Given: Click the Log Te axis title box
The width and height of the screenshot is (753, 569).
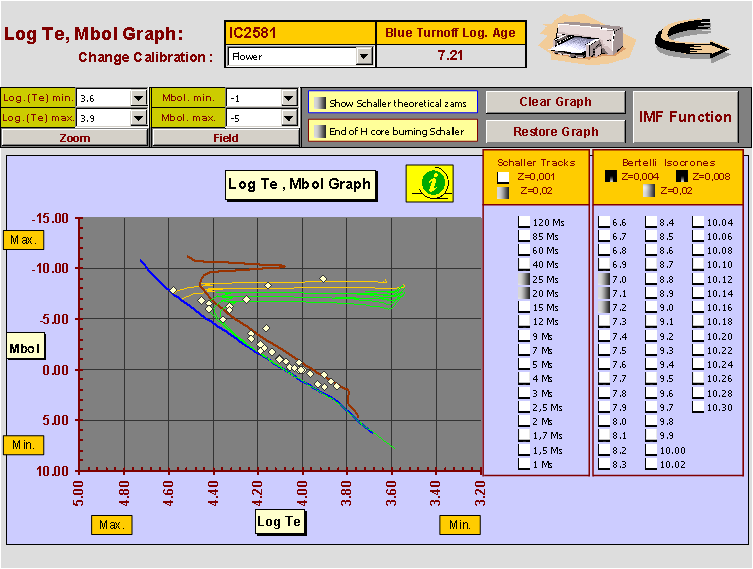Looking at the screenshot, I should point(279,522).
